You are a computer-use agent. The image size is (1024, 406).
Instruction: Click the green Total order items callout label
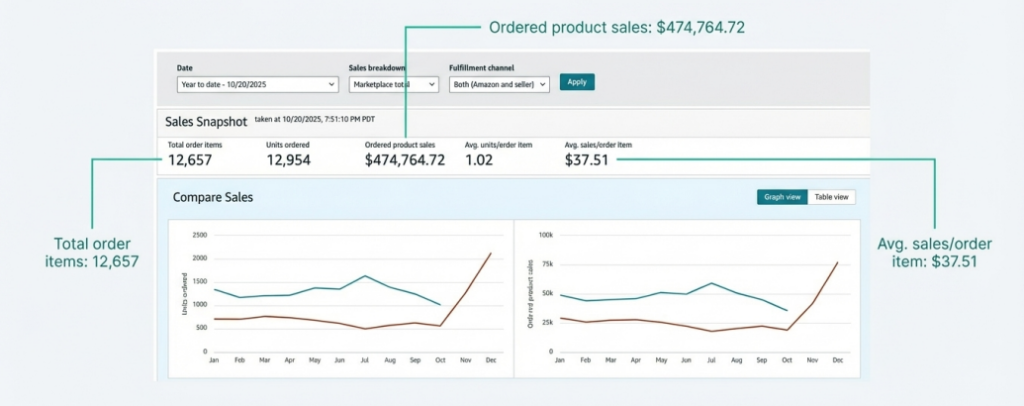(x=93, y=252)
